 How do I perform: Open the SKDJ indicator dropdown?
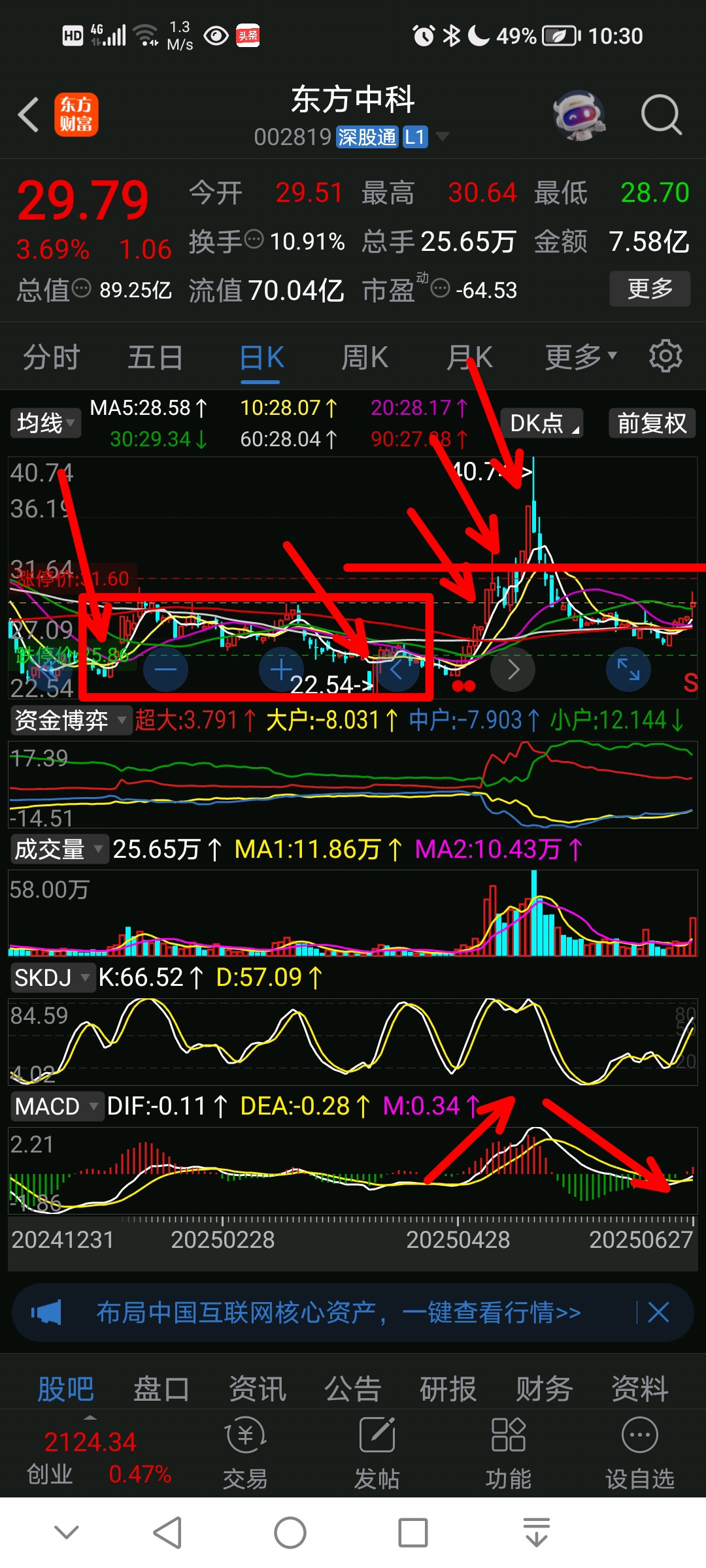tap(52, 977)
